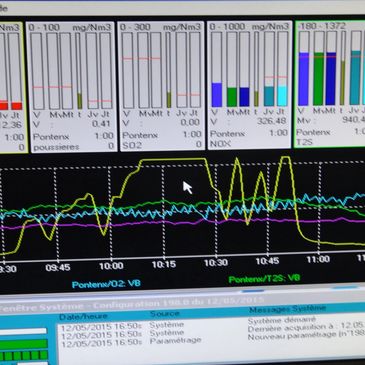Click the green Mv bar in T2S panel
The height and width of the screenshot is (365, 365).
319,79
